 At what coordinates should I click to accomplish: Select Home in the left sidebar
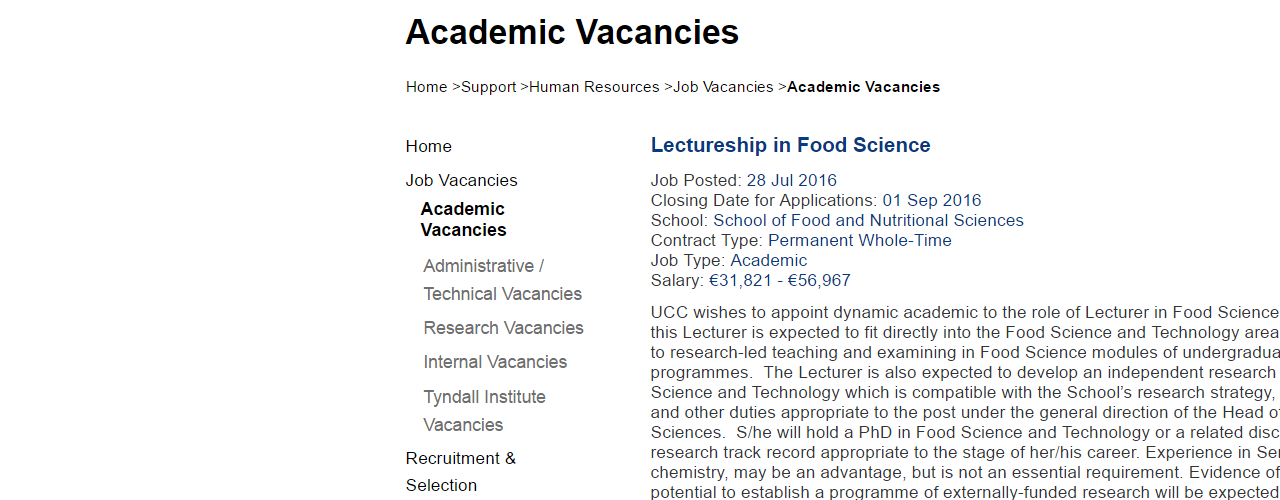429,146
